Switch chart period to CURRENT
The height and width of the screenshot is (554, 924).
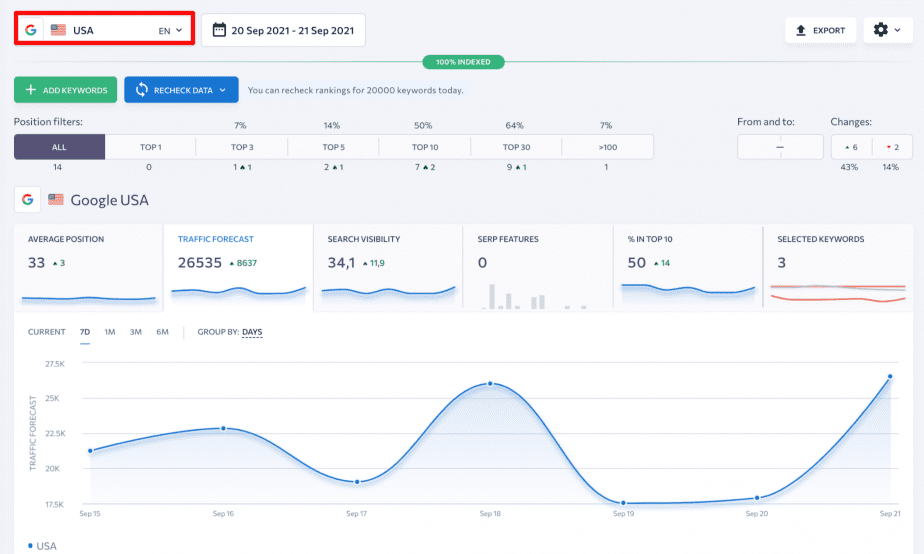(x=47, y=332)
